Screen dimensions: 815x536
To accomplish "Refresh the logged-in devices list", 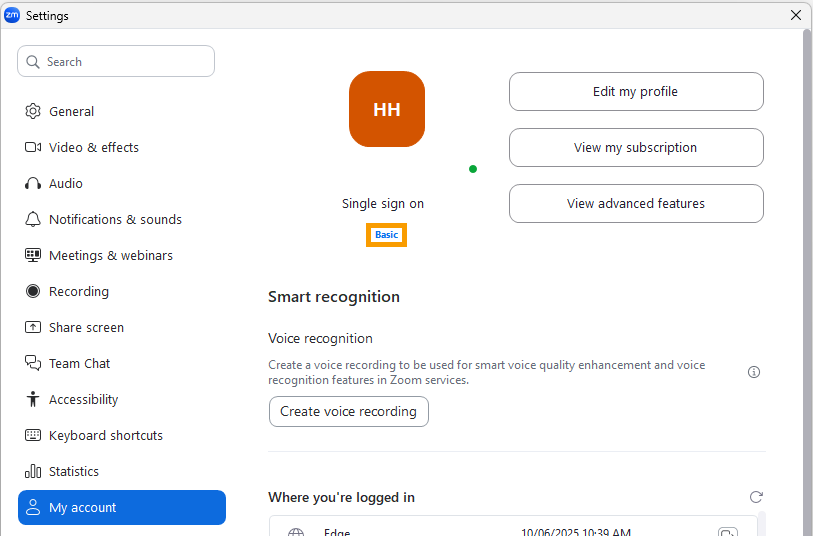I will pos(756,497).
